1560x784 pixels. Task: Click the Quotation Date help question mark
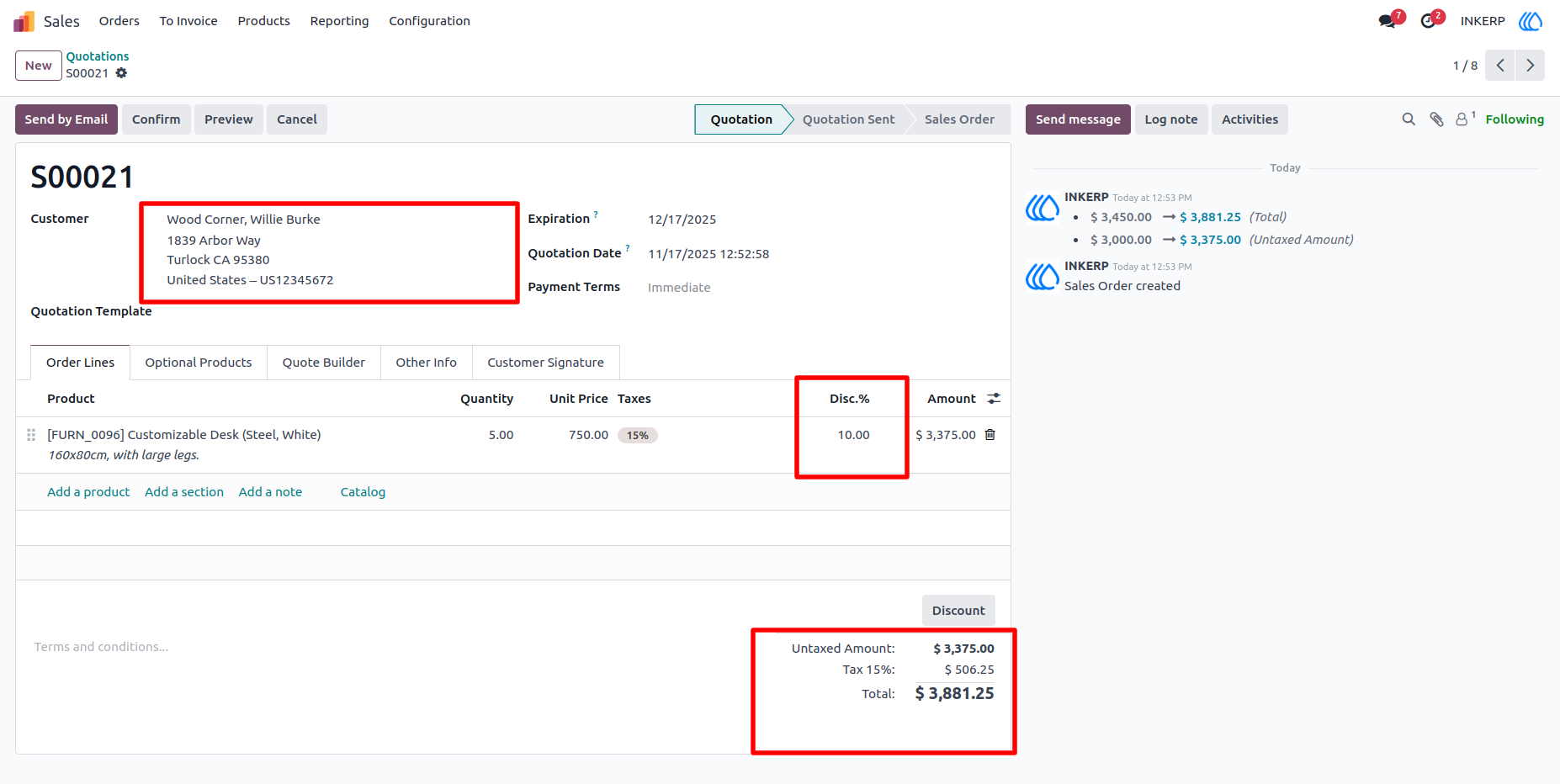click(628, 249)
